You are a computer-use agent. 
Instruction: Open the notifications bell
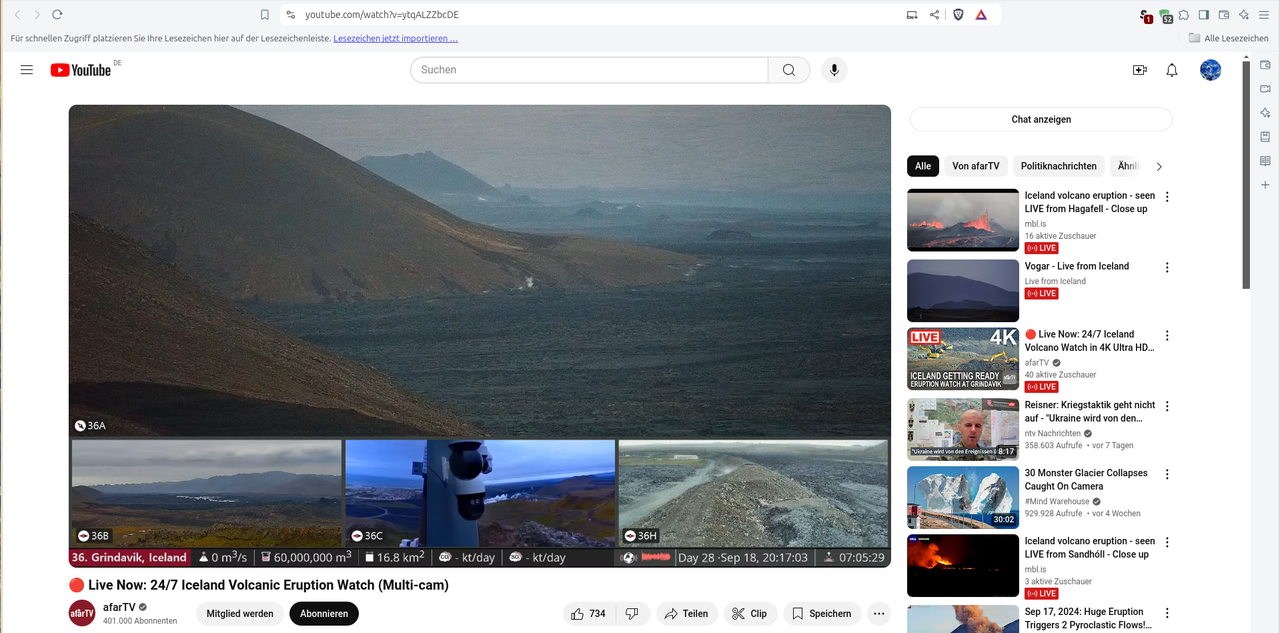pyautogui.click(x=1172, y=70)
